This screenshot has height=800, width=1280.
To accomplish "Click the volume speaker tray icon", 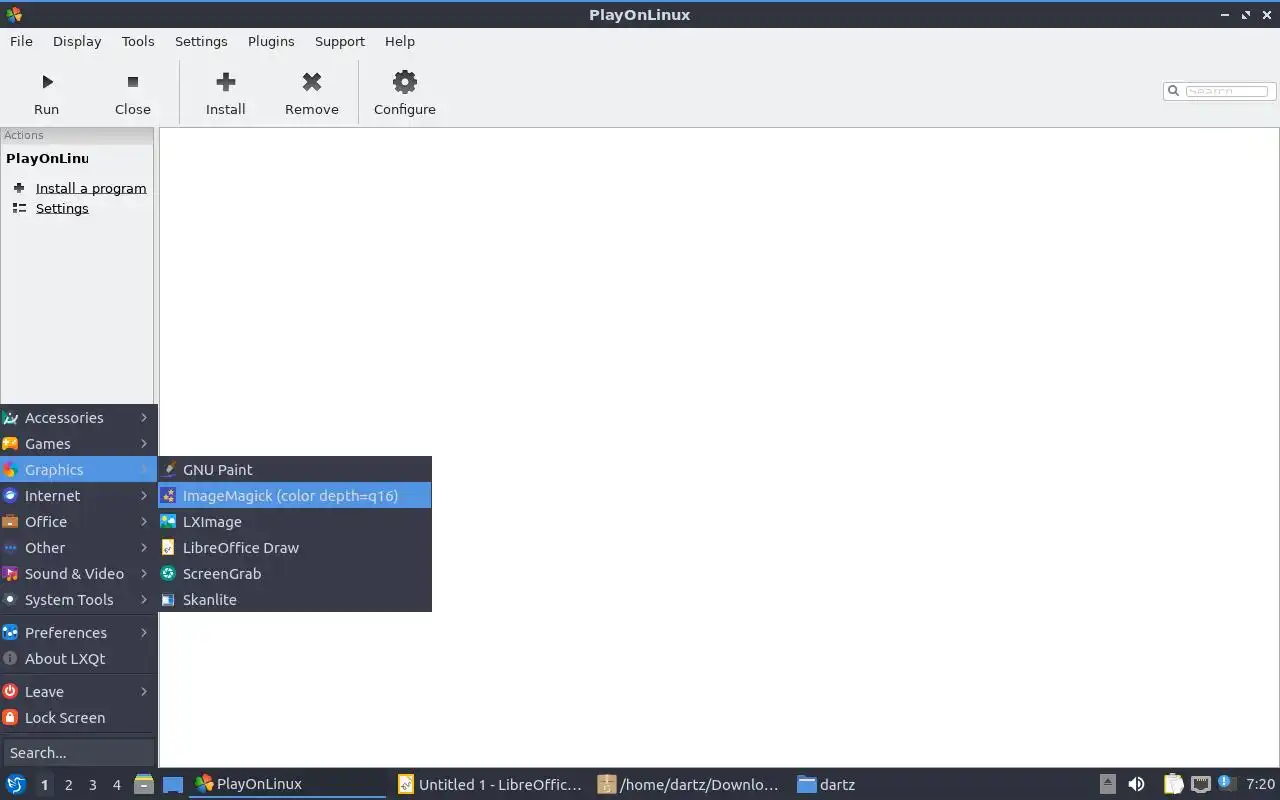I will 1136,784.
